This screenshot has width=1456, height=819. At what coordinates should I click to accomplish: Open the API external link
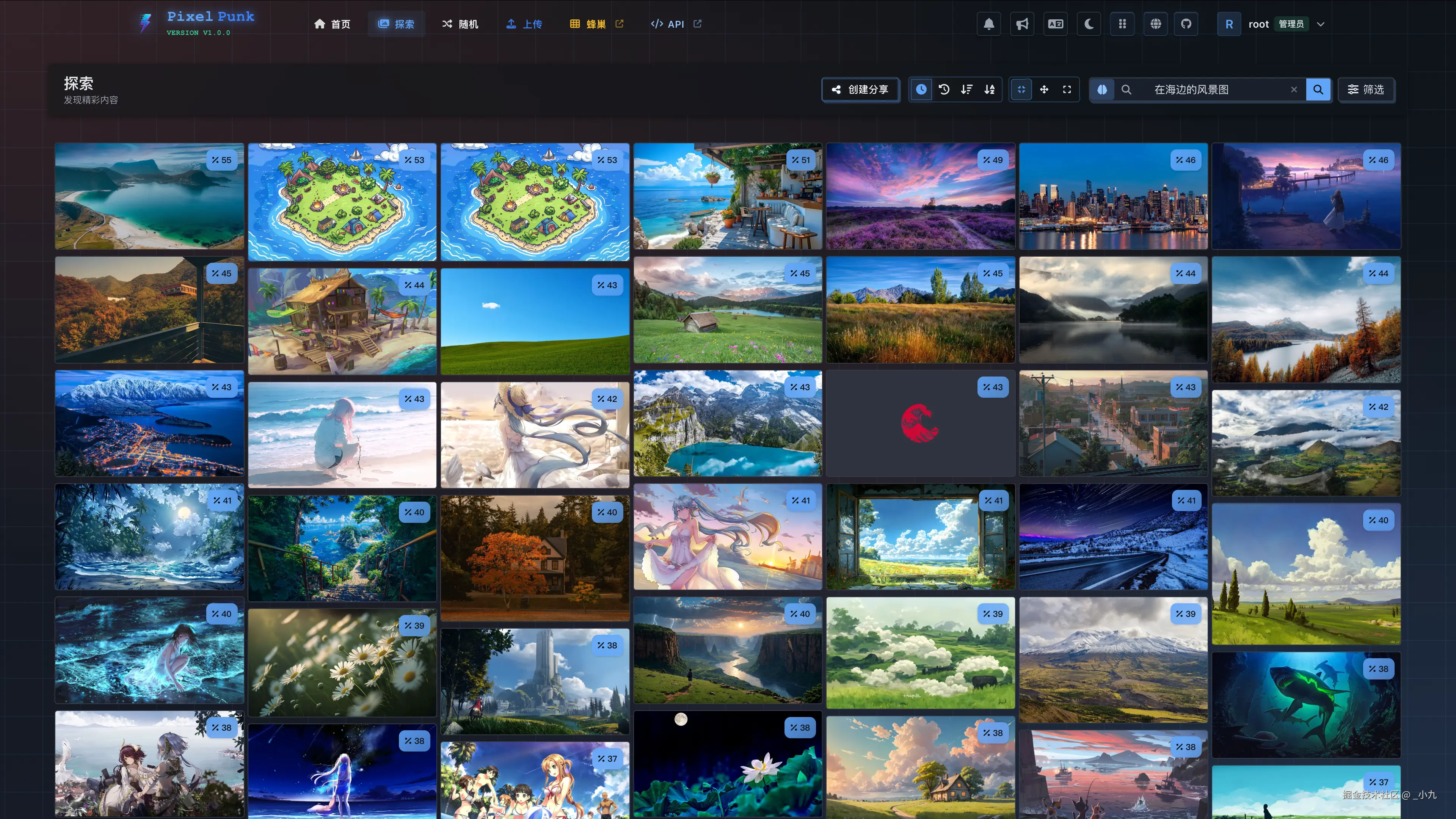point(675,24)
